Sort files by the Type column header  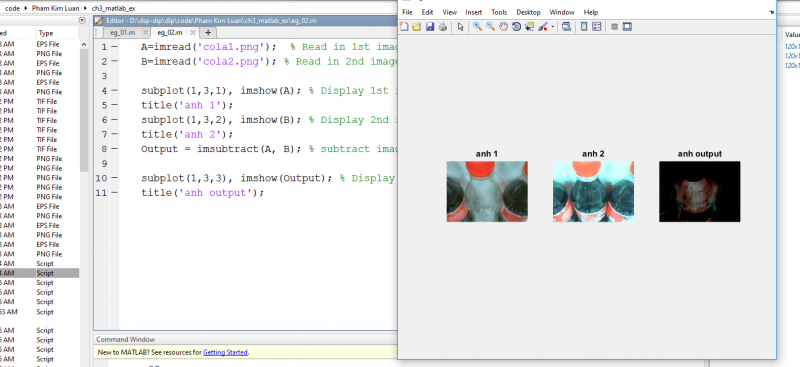[x=45, y=33]
